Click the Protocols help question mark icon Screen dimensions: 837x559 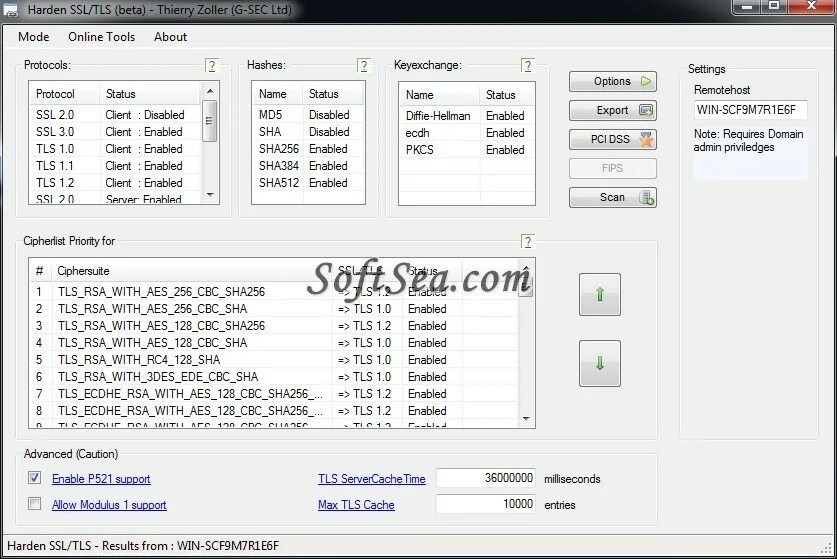coord(212,66)
